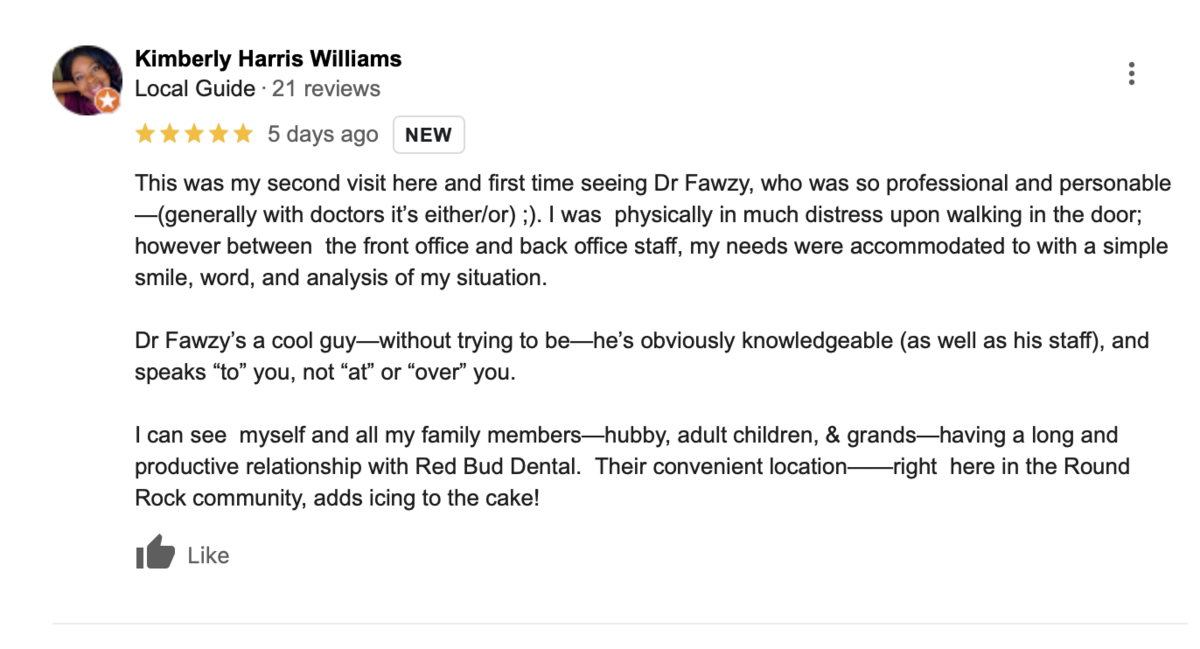Click the NEW badge
This screenshot has width=1200, height=649.
[429, 135]
